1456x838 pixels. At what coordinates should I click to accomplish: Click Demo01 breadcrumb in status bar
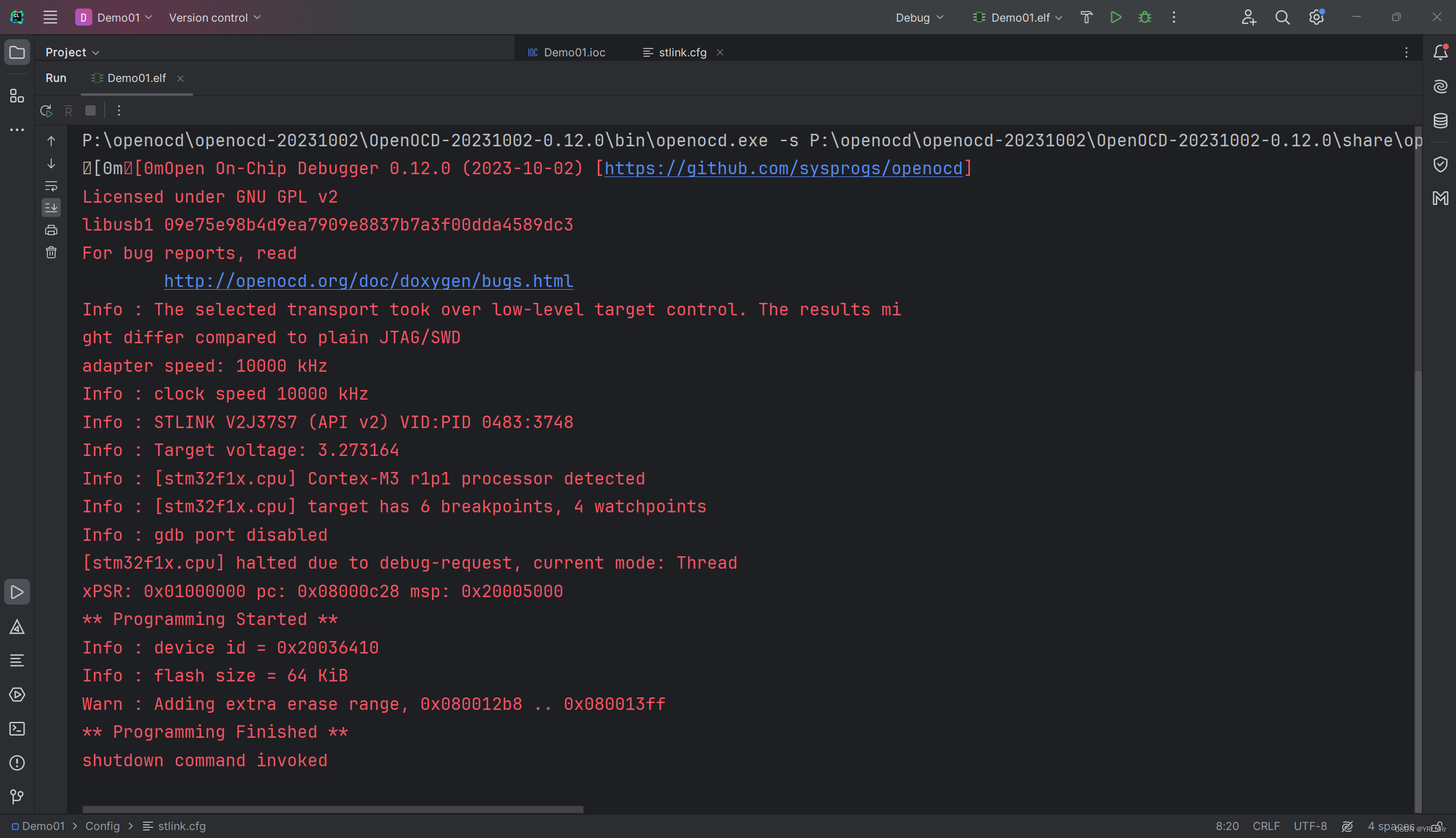click(38, 827)
